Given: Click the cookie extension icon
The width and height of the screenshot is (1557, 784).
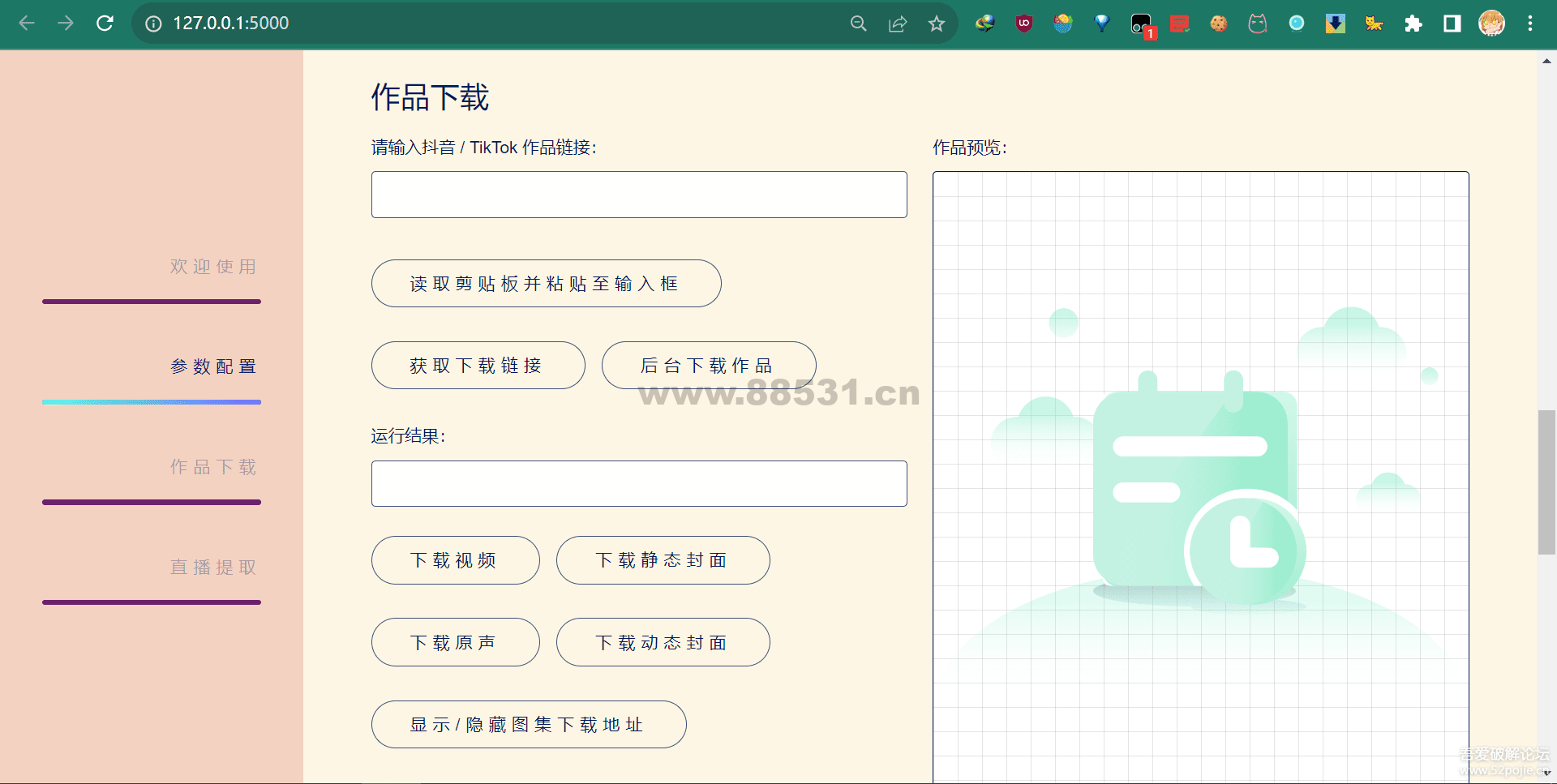Looking at the screenshot, I should [x=1219, y=24].
